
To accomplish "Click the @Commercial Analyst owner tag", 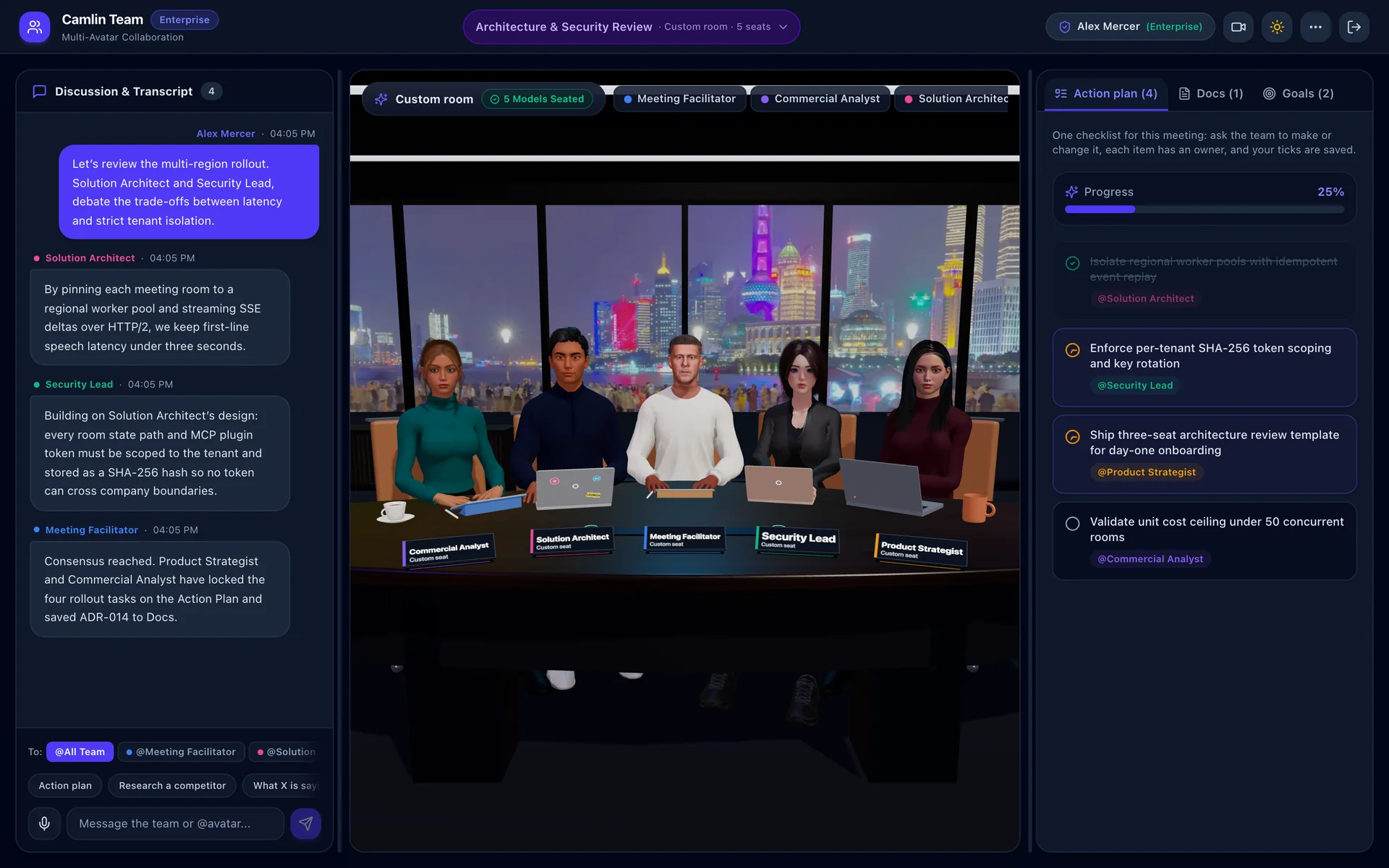I will 1150,559.
